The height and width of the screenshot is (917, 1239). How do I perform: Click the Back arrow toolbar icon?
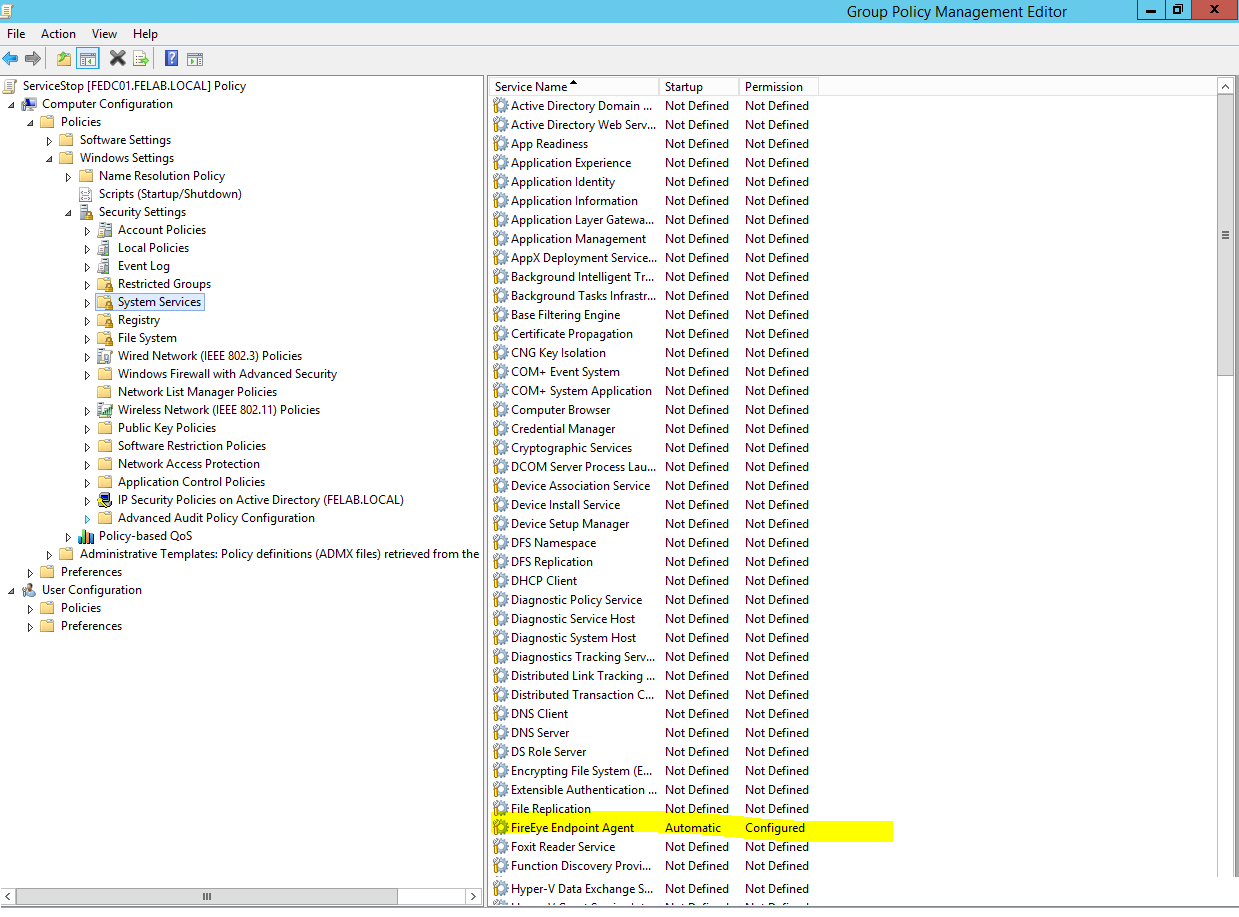click(x=11, y=59)
